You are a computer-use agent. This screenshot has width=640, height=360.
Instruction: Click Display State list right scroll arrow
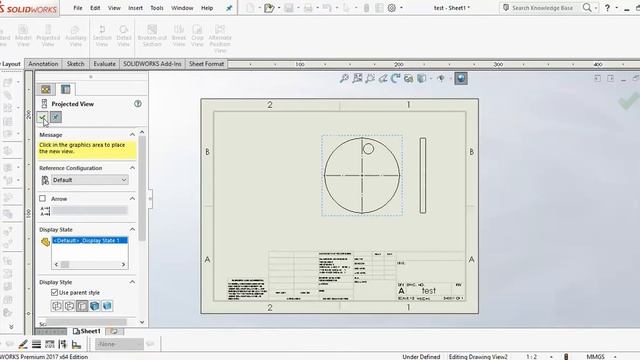click(123, 264)
